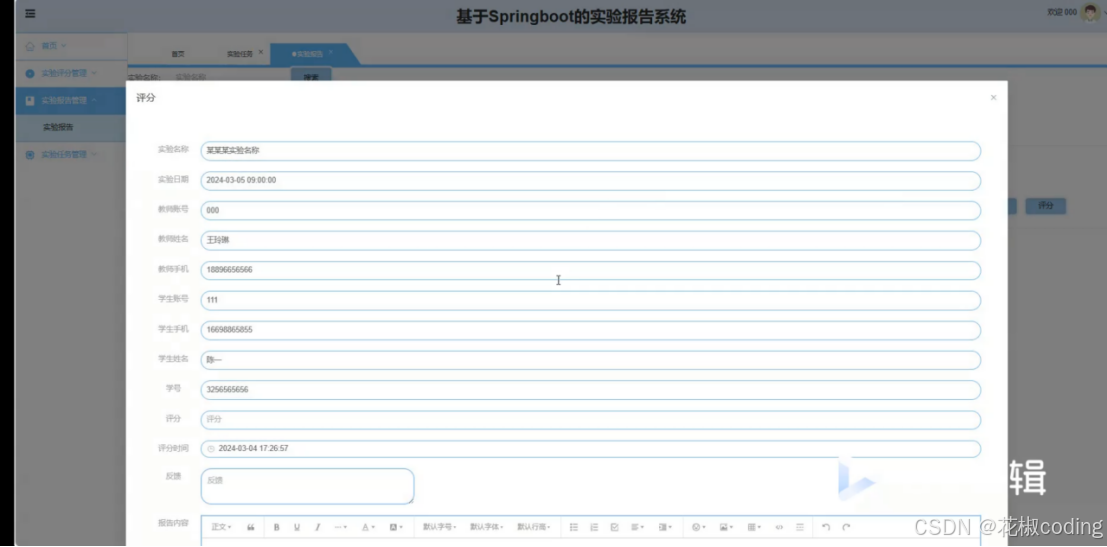This screenshot has height=547, width=1107.
Task: Expand the 实验任务管理 sidebar menu
Action: pos(71,155)
